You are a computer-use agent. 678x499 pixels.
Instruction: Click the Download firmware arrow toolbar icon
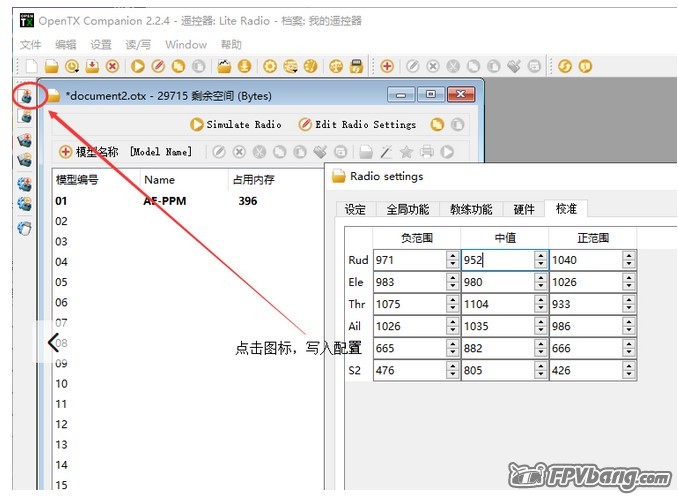[244, 66]
